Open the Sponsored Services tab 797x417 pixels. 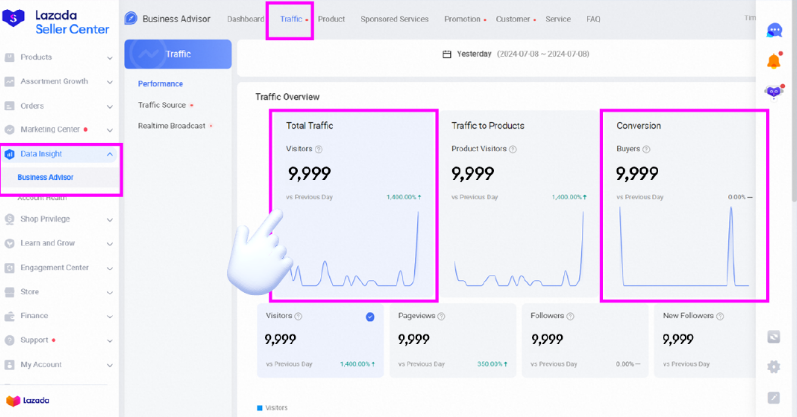coord(394,19)
